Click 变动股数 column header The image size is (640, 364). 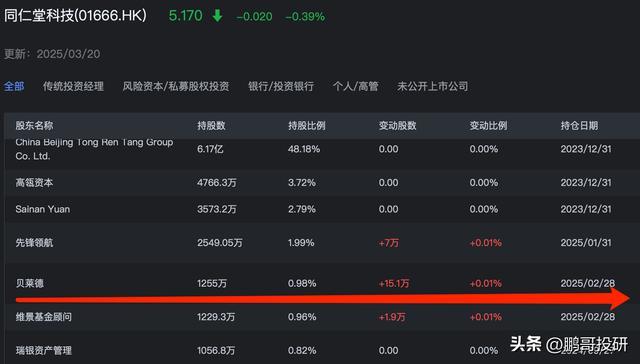[x=398, y=126]
